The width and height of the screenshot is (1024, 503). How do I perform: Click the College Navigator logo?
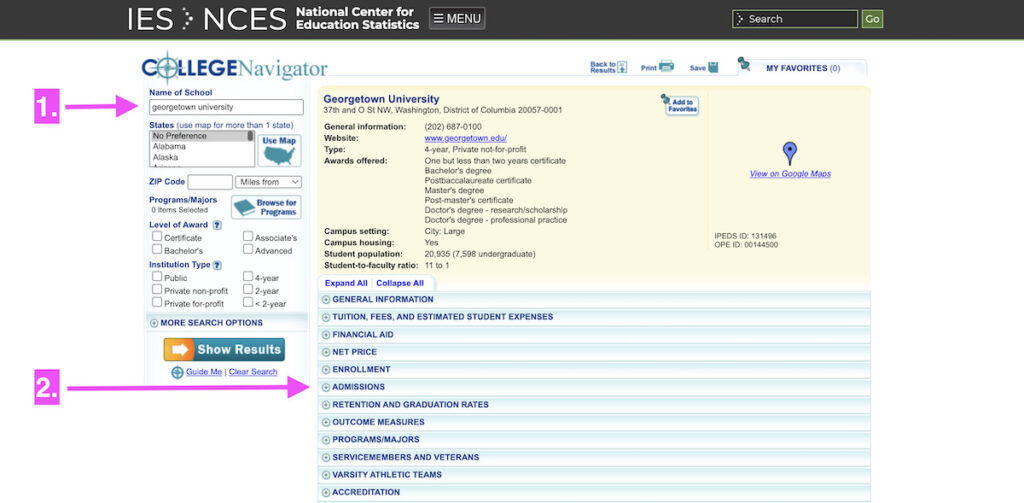[x=234, y=69]
